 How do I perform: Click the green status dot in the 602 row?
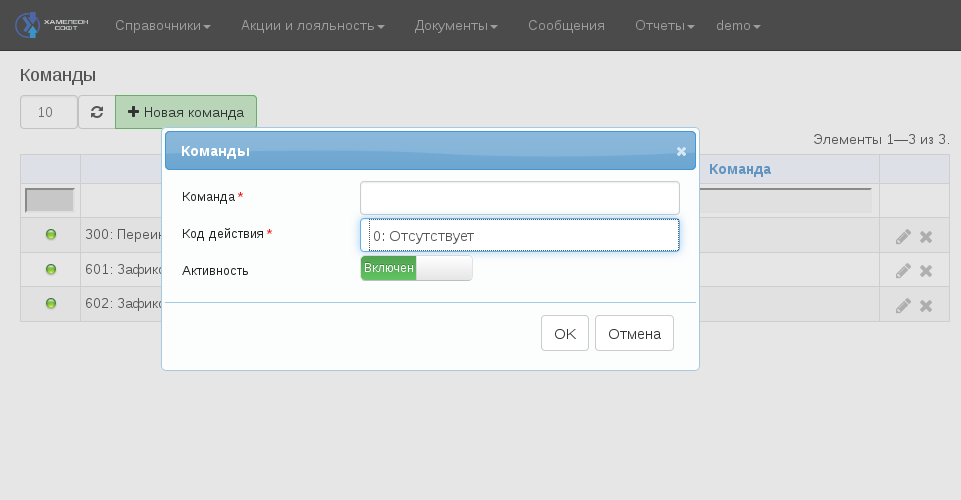click(51, 303)
